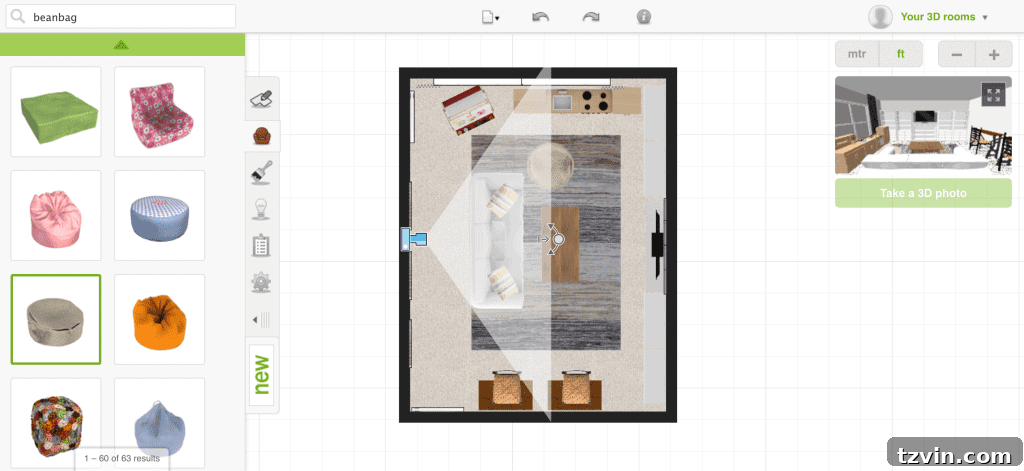
Task: Select the multicolor patchwork beanbag thumbnail
Action: pyautogui.click(x=56, y=421)
